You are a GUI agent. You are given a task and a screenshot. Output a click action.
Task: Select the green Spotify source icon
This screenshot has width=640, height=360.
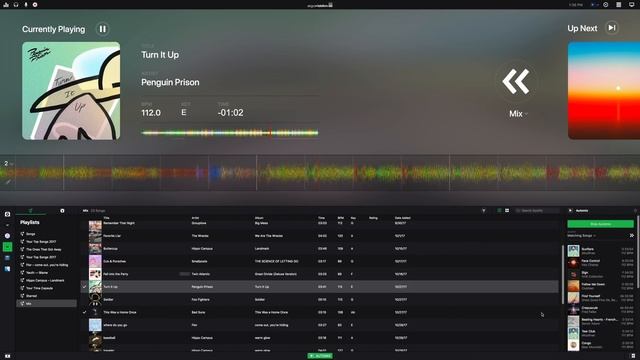7,247
